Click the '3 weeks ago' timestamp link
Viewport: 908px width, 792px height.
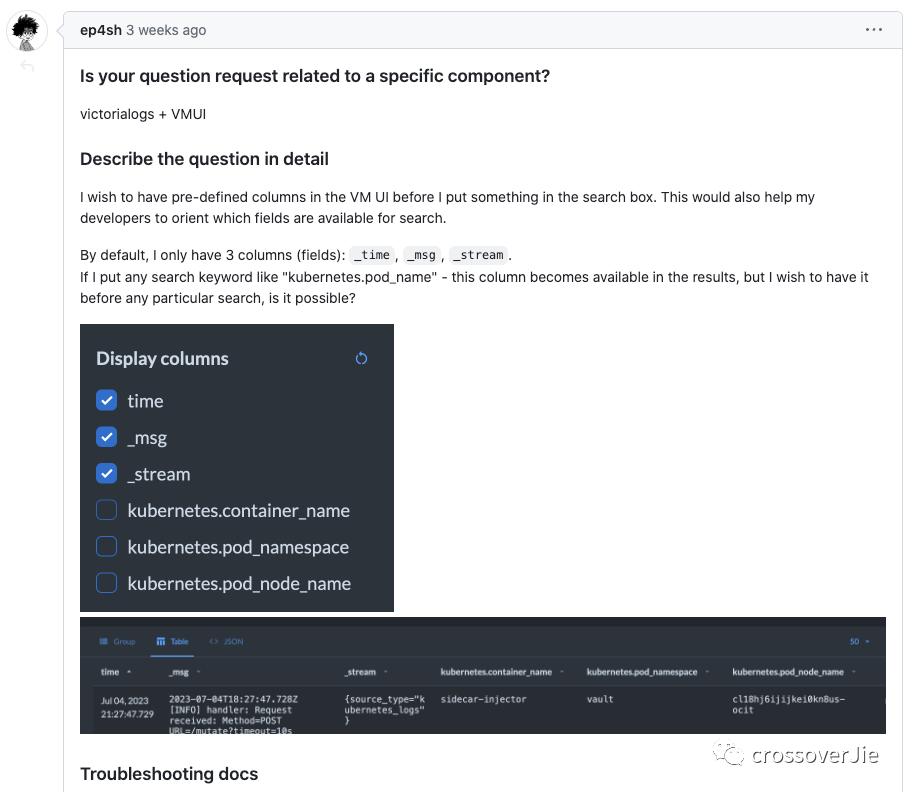tap(165, 30)
